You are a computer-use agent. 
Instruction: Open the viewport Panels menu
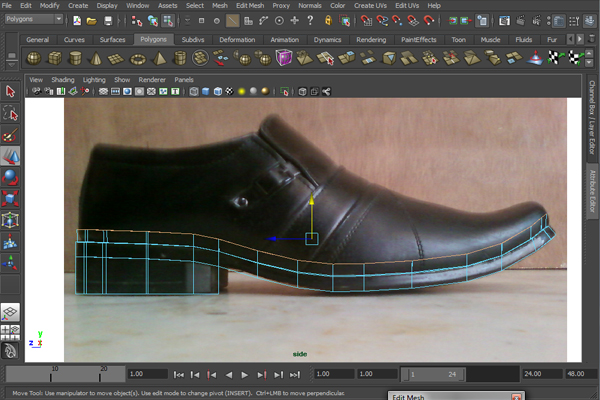click(184, 80)
